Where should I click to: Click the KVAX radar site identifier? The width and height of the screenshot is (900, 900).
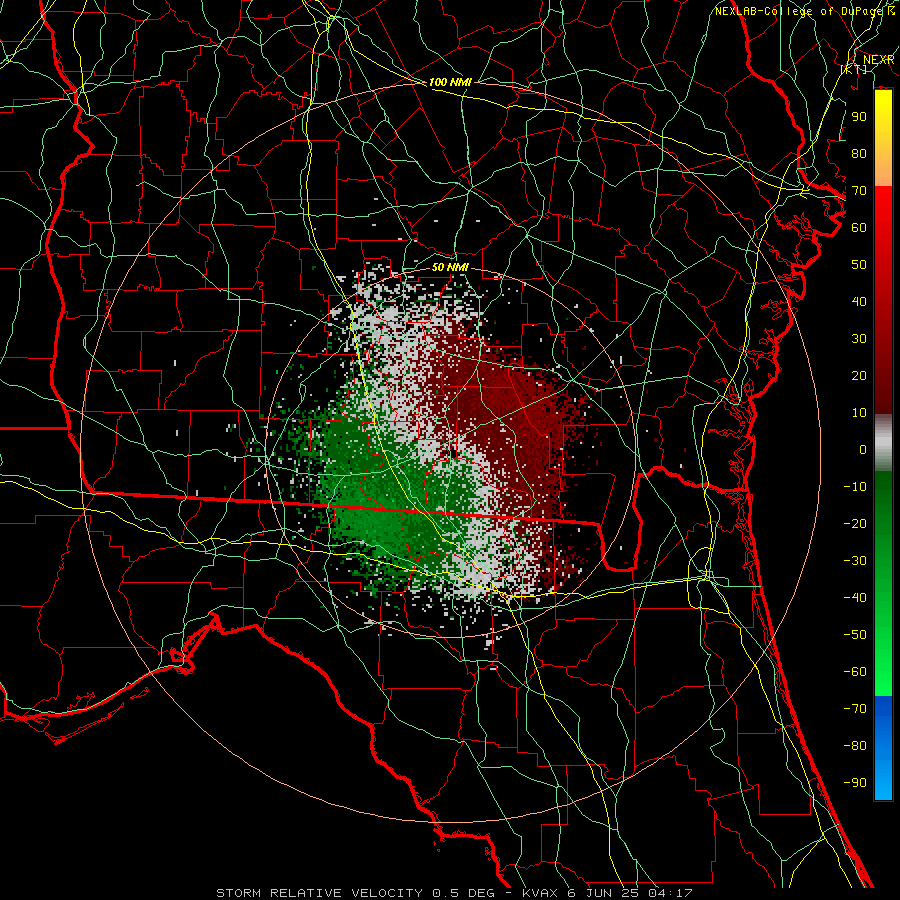(x=540, y=893)
